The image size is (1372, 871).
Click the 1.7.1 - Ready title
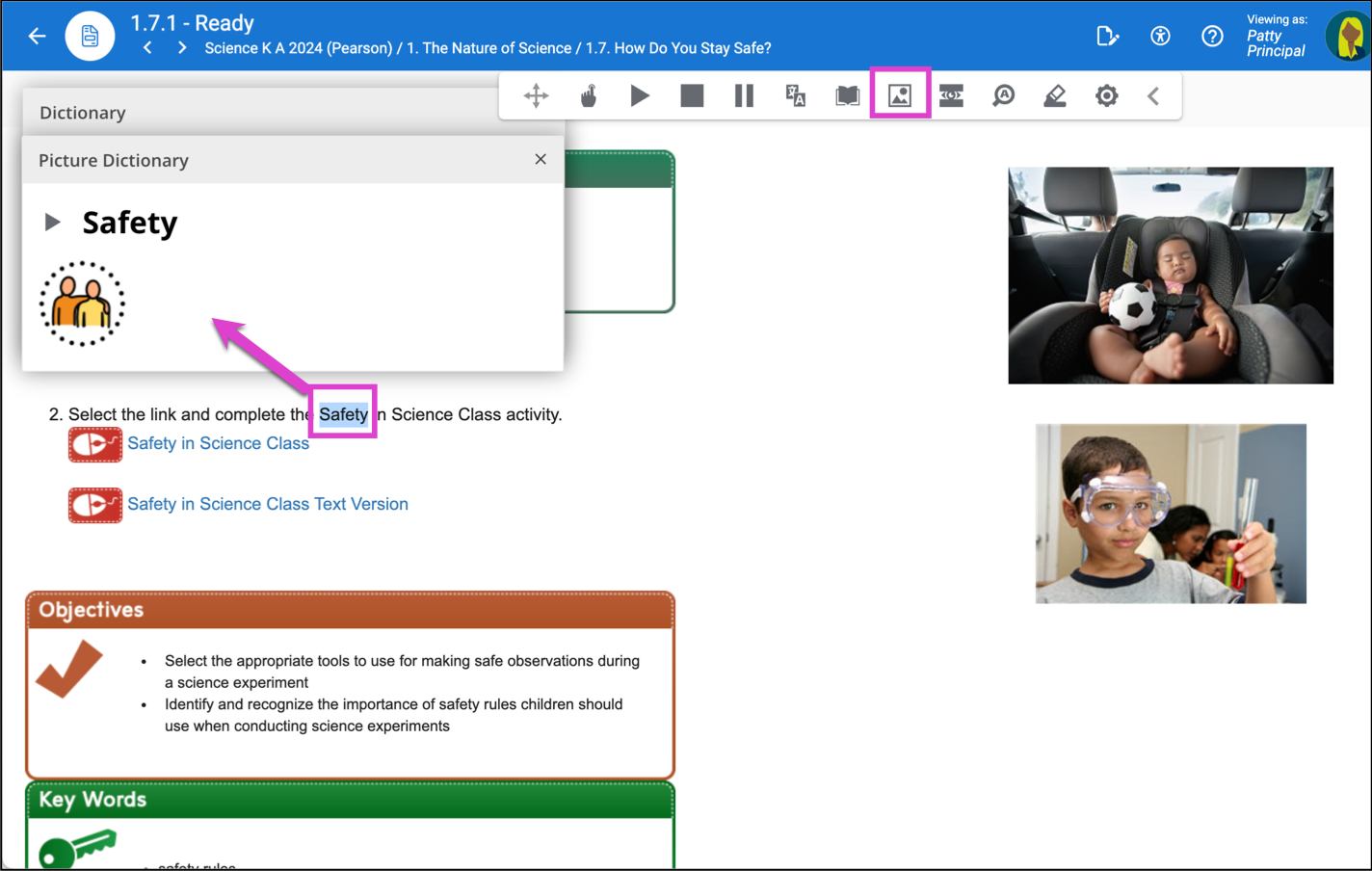coord(192,22)
